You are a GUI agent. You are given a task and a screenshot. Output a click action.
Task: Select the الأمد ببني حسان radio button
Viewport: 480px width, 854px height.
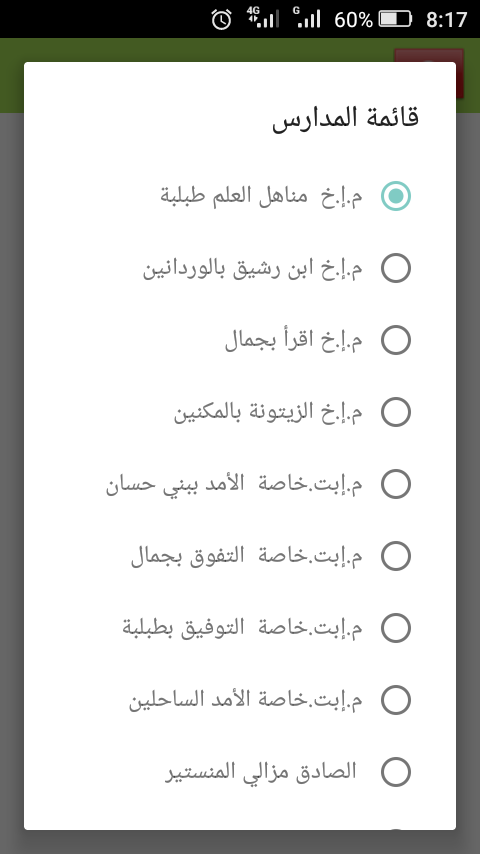click(x=396, y=484)
